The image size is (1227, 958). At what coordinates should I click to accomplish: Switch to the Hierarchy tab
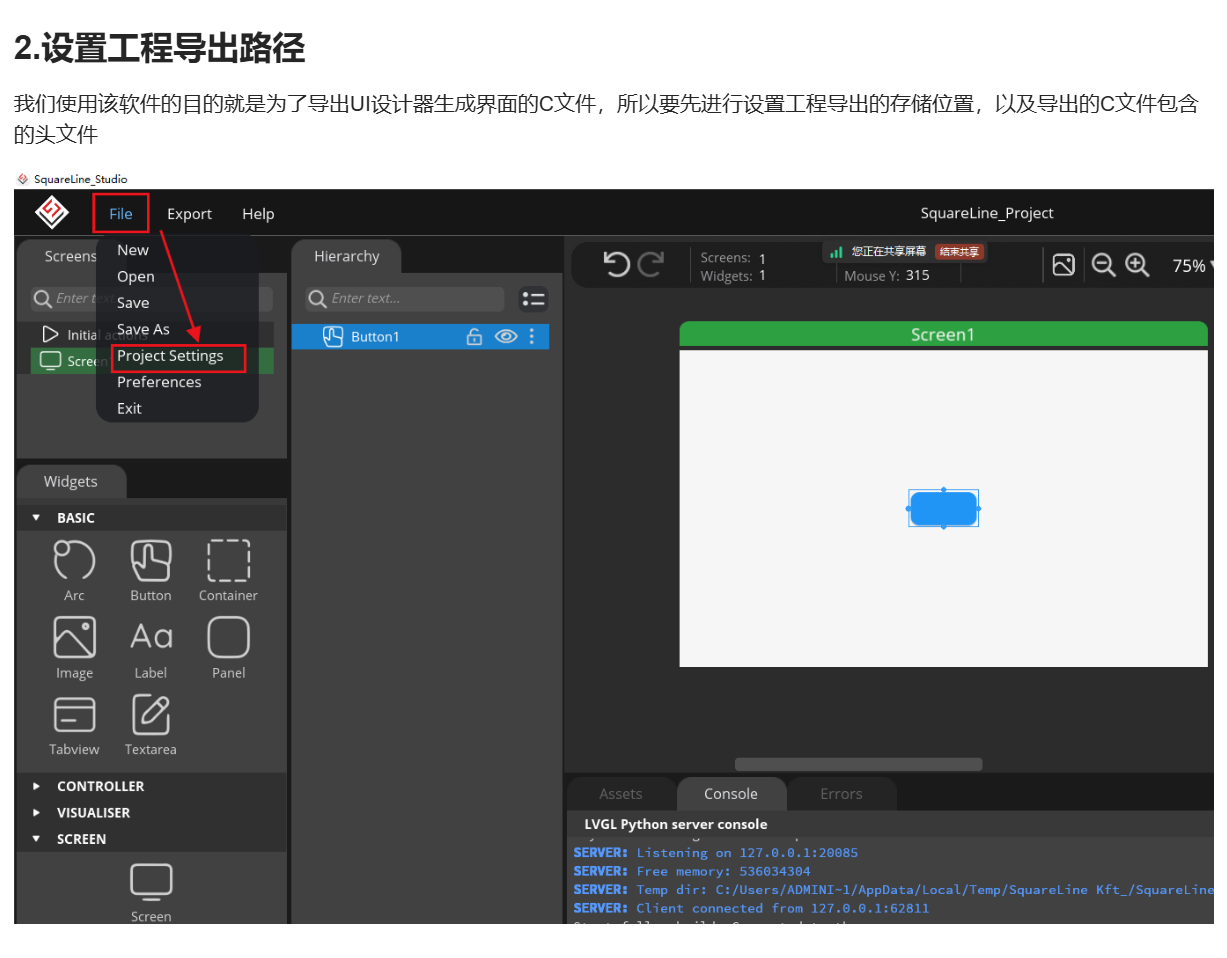pyautogui.click(x=346, y=256)
